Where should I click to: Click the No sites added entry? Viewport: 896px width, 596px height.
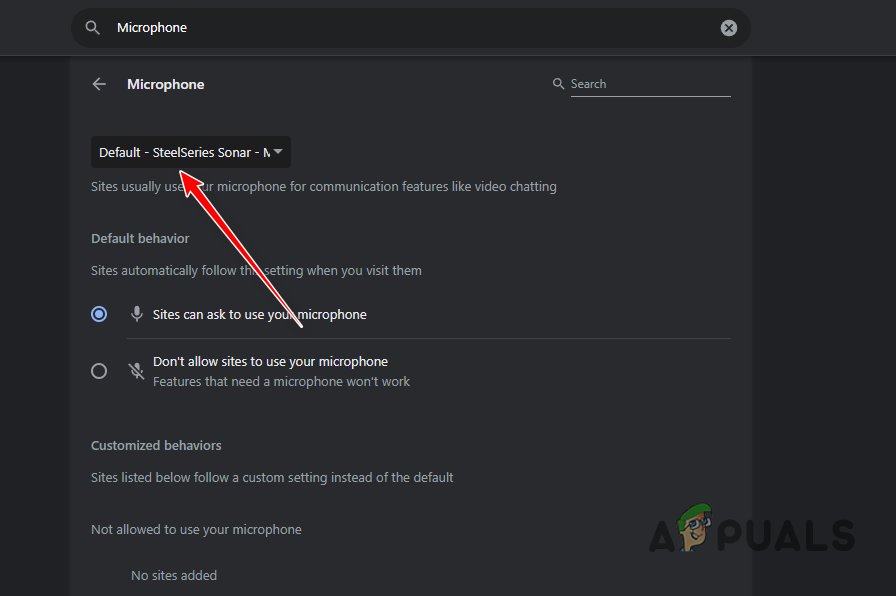174,575
